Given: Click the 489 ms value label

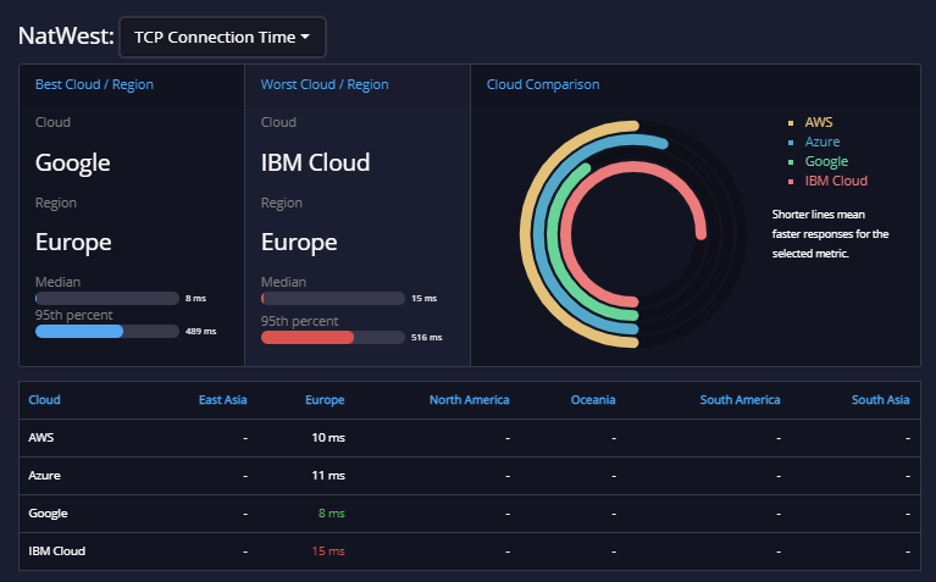Looking at the screenshot, I should pyautogui.click(x=201, y=331).
